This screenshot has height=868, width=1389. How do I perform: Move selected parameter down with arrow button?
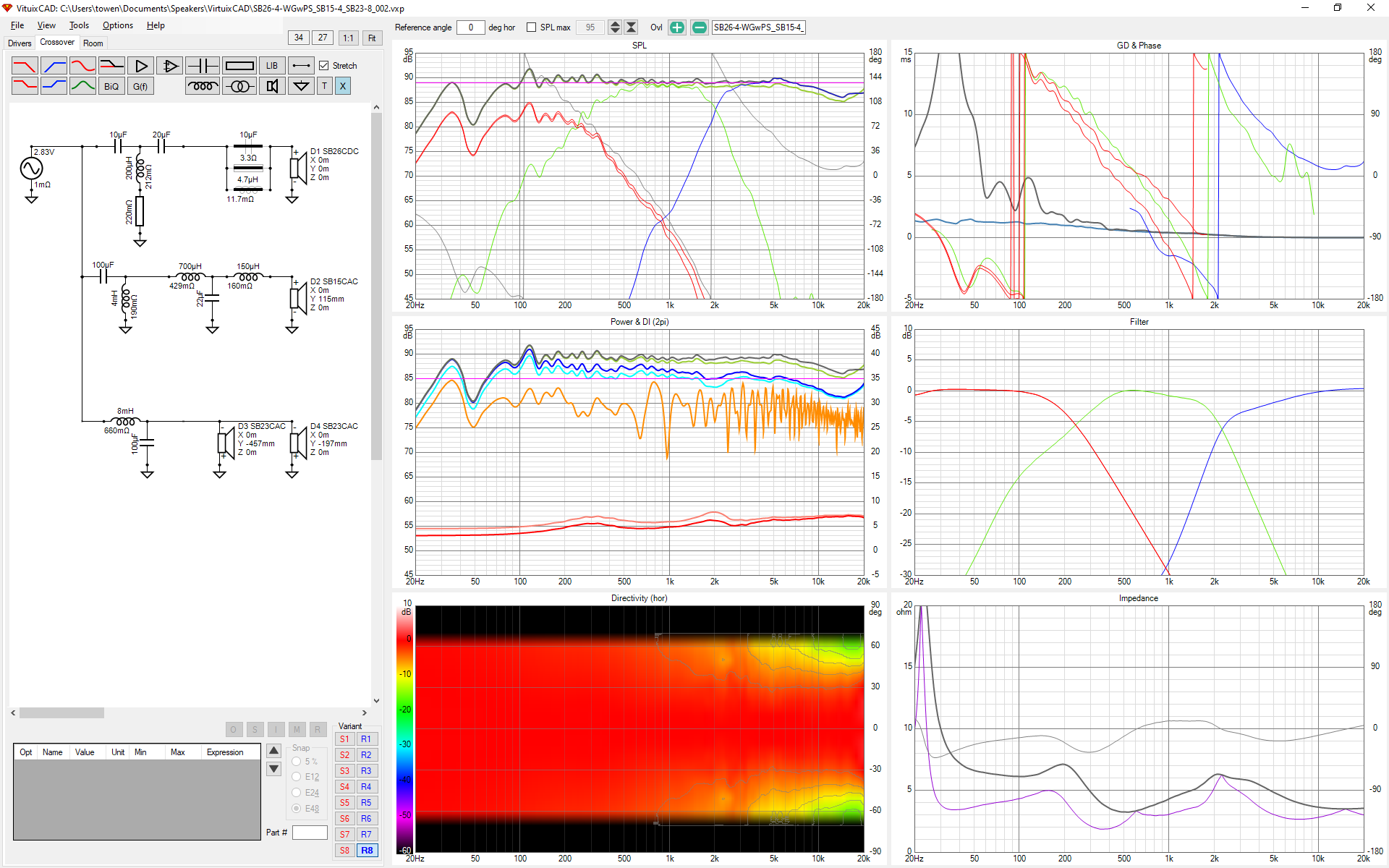pos(273,769)
